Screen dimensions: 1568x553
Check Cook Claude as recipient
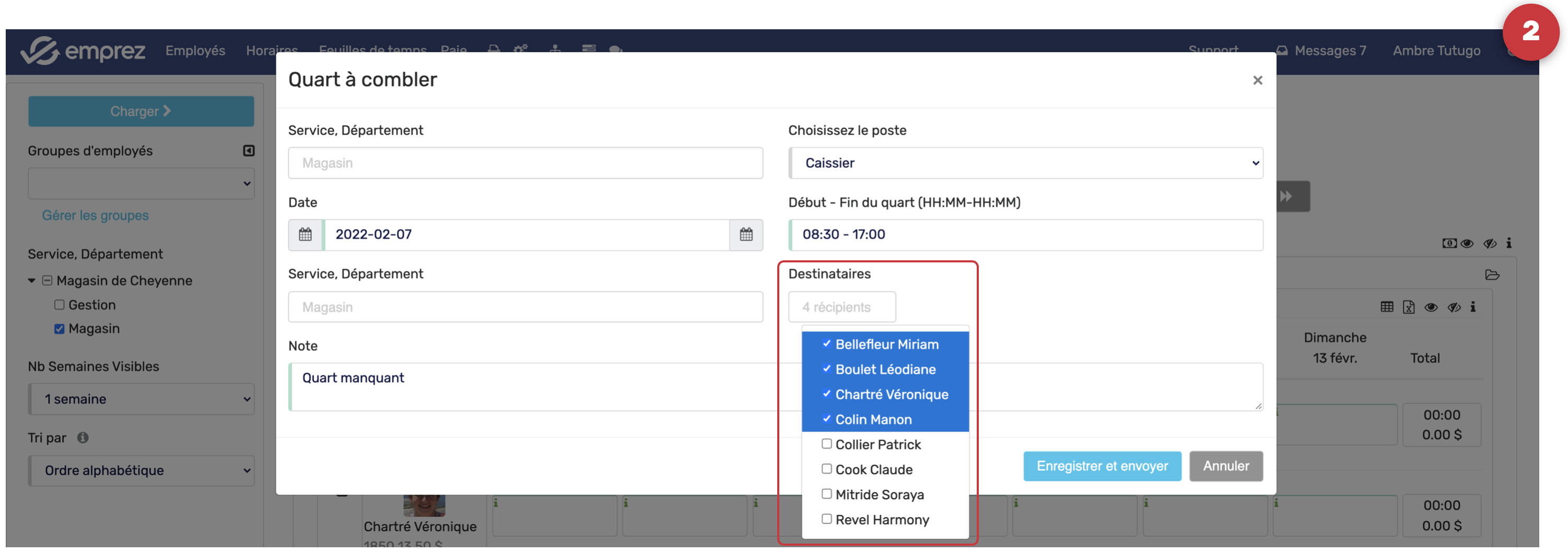coord(827,469)
